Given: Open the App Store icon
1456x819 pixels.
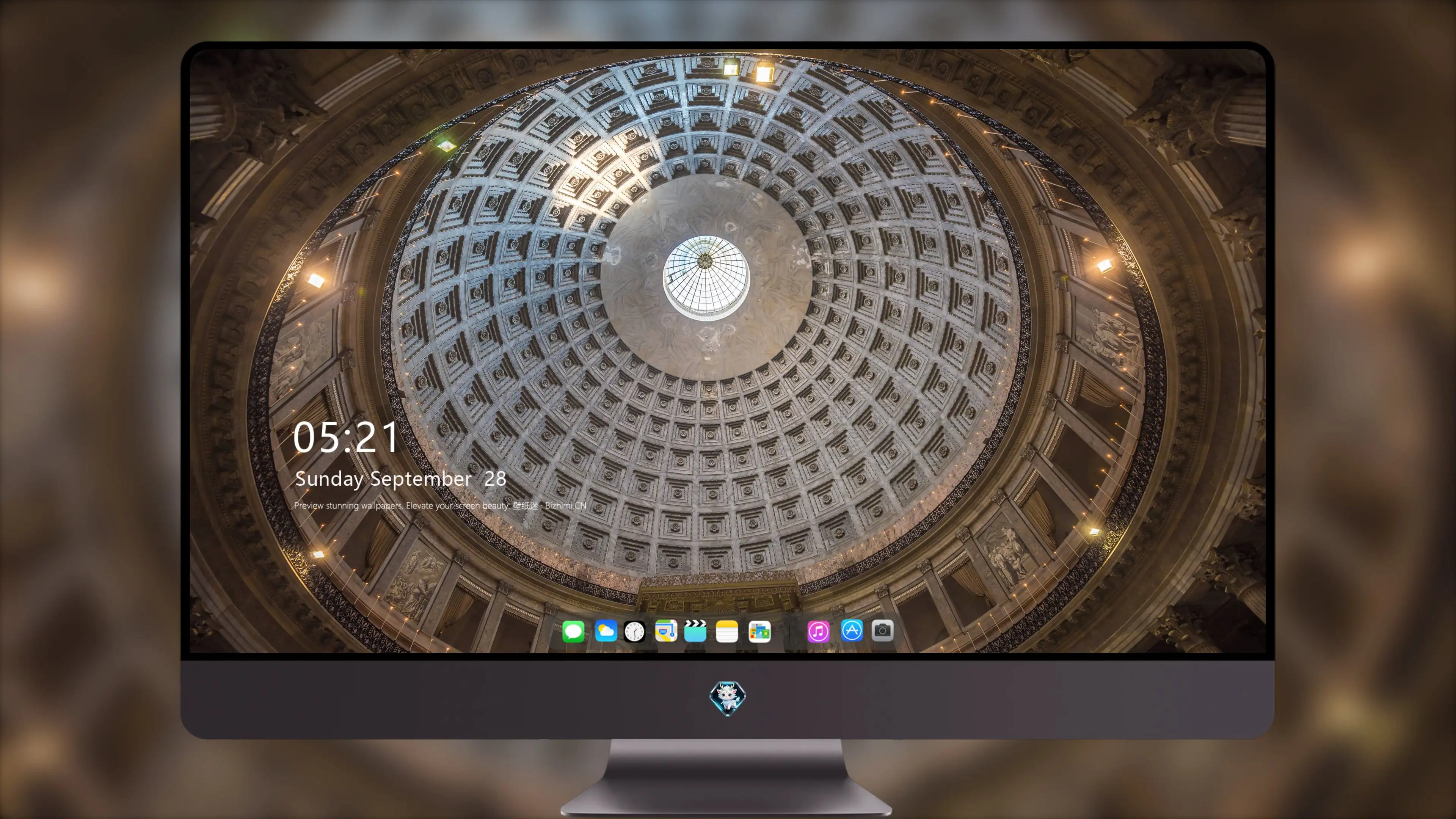Looking at the screenshot, I should (852, 630).
